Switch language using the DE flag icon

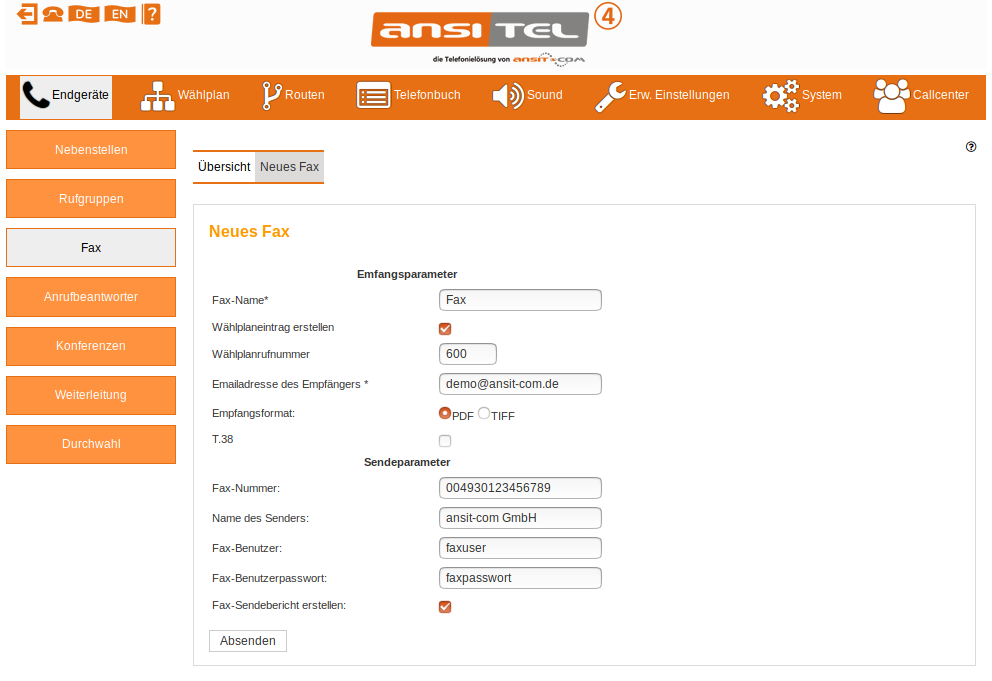tap(82, 15)
